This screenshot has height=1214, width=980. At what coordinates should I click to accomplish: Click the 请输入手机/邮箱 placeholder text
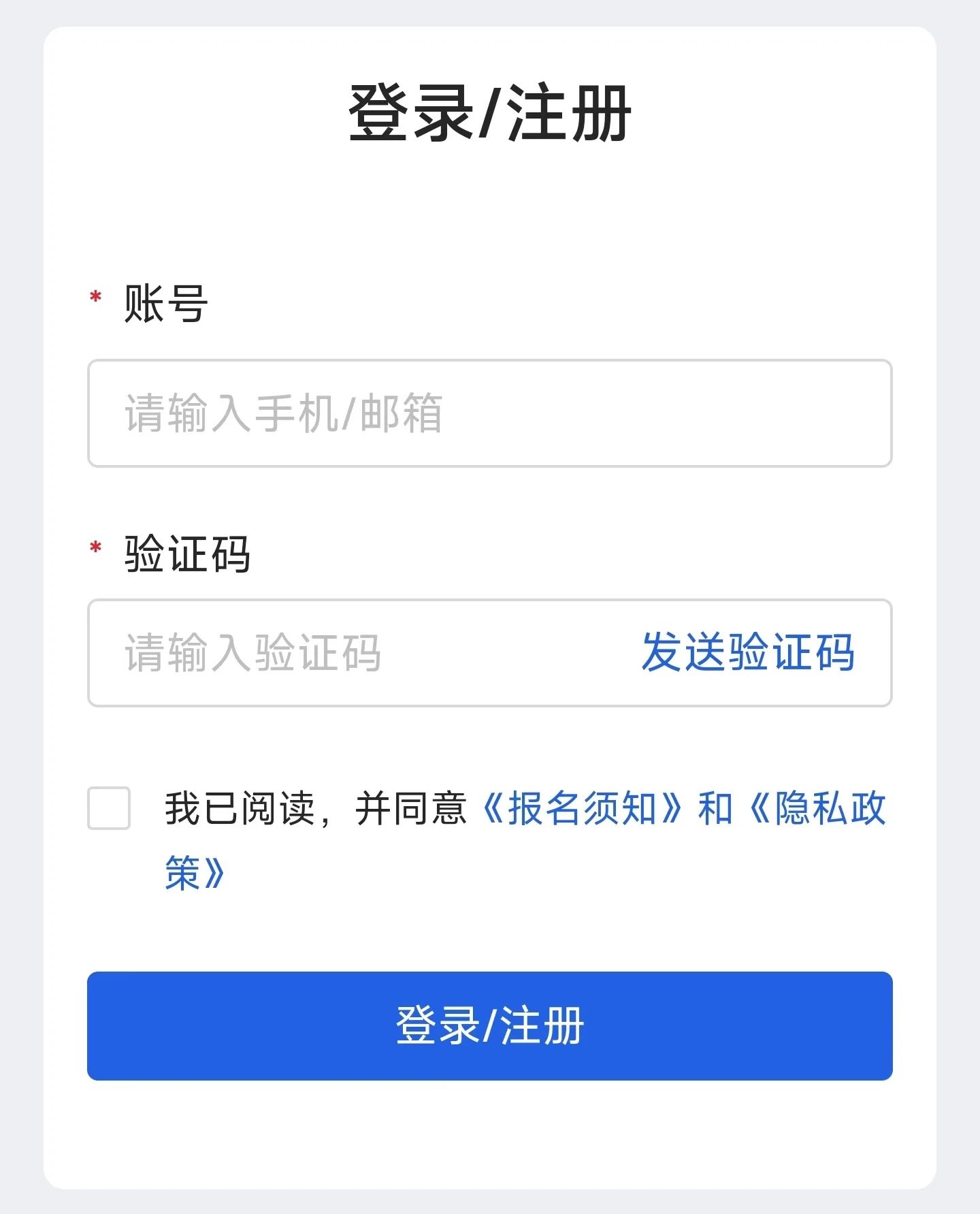click(x=283, y=413)
